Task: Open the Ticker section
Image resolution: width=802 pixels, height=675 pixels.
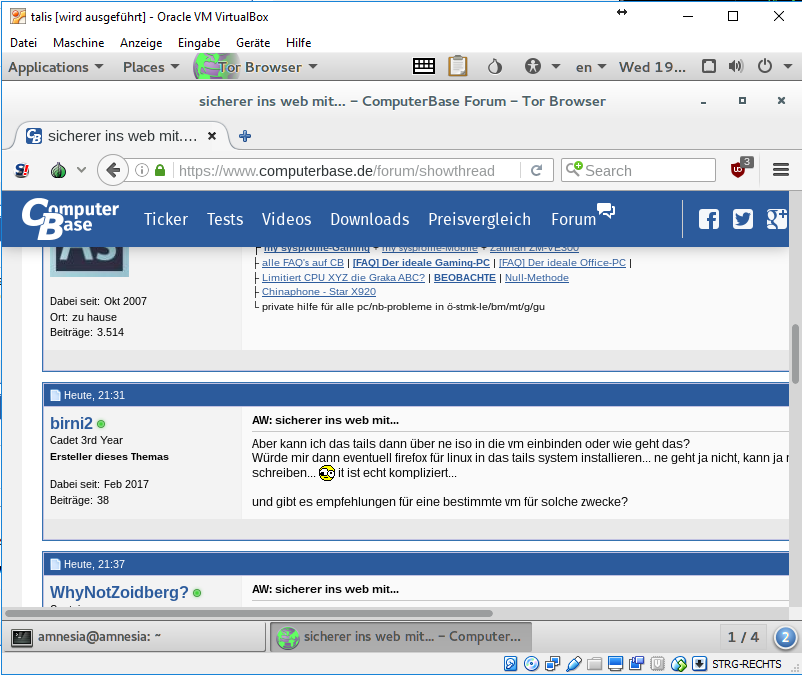Action: [166, 219]
